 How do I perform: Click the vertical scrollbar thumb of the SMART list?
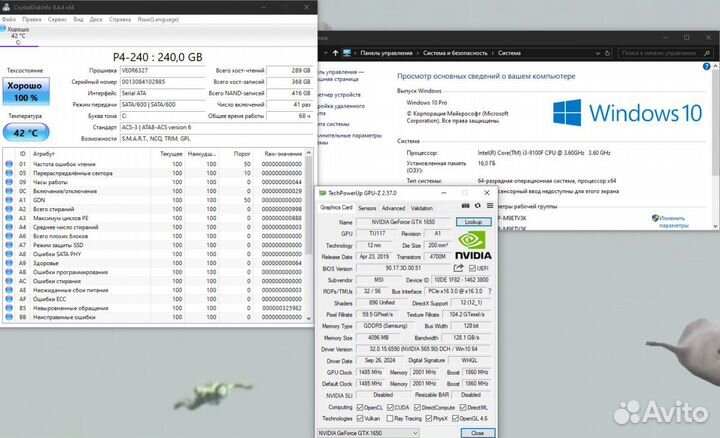tap(309, 205)
